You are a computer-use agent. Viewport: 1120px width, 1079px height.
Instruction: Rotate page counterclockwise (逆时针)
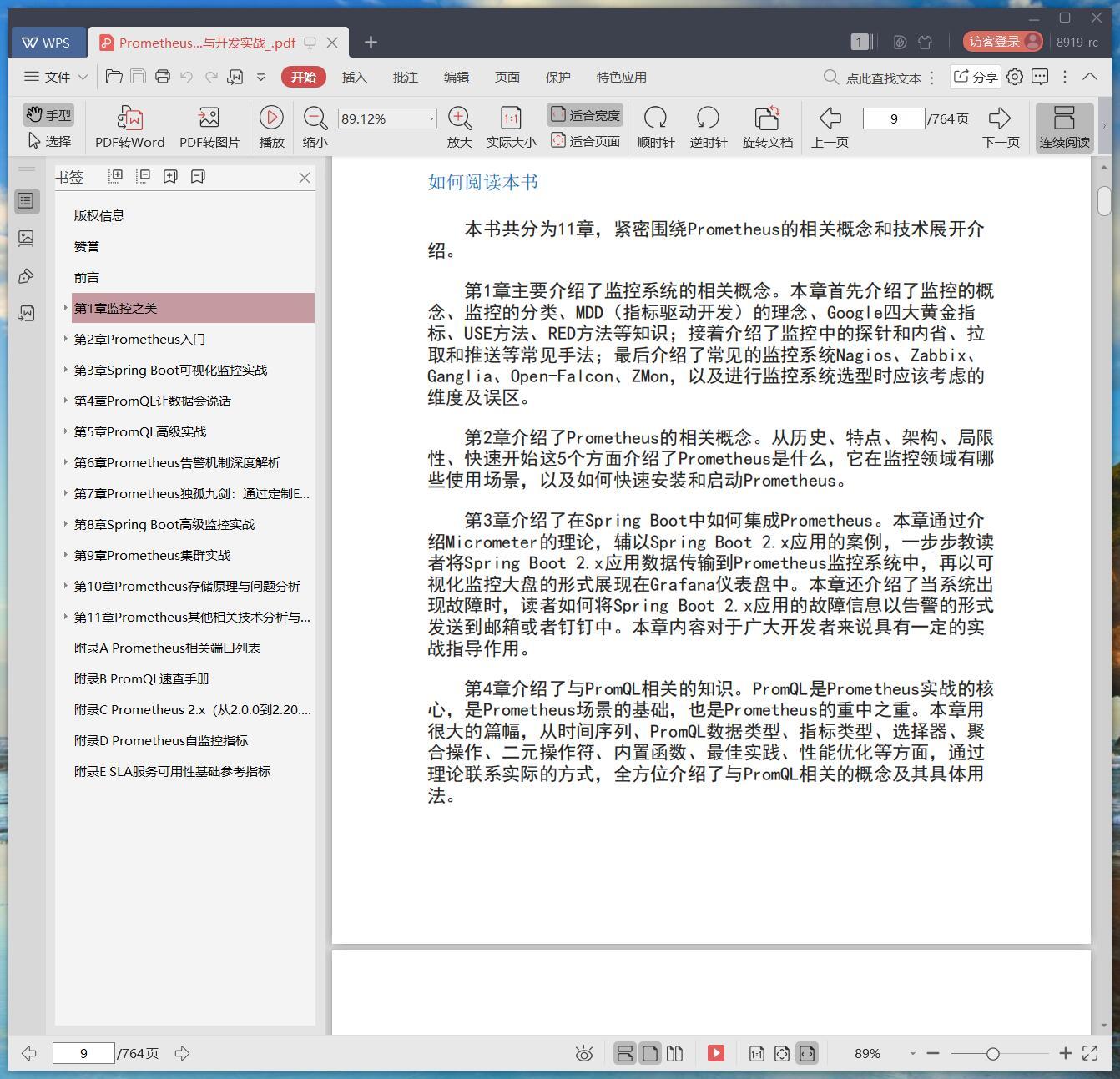[x=708, y=128]
